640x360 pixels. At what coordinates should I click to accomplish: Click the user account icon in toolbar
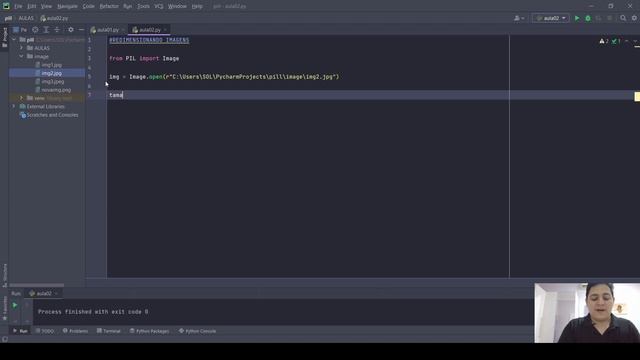519,18
